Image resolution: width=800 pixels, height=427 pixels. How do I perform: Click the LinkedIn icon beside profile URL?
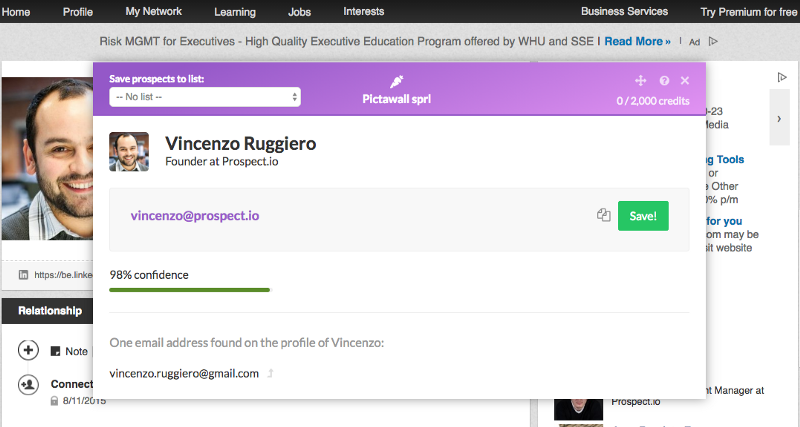[x=23, y=275]
